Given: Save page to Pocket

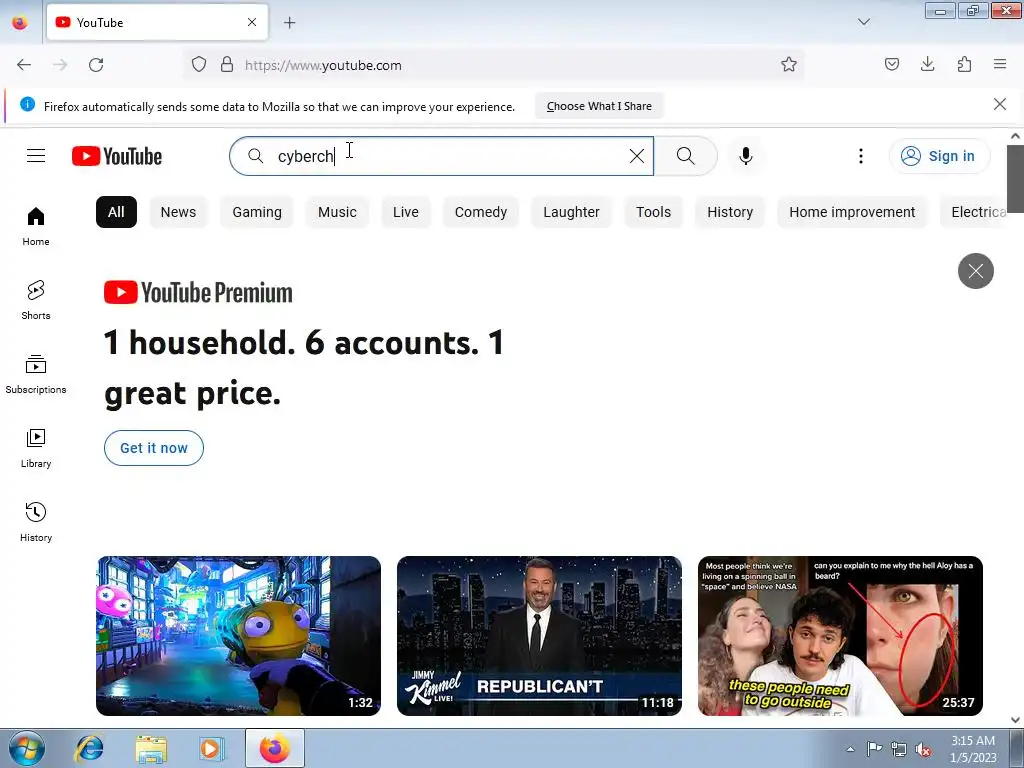Looking at the screenshot, I should tap(892, 64).
